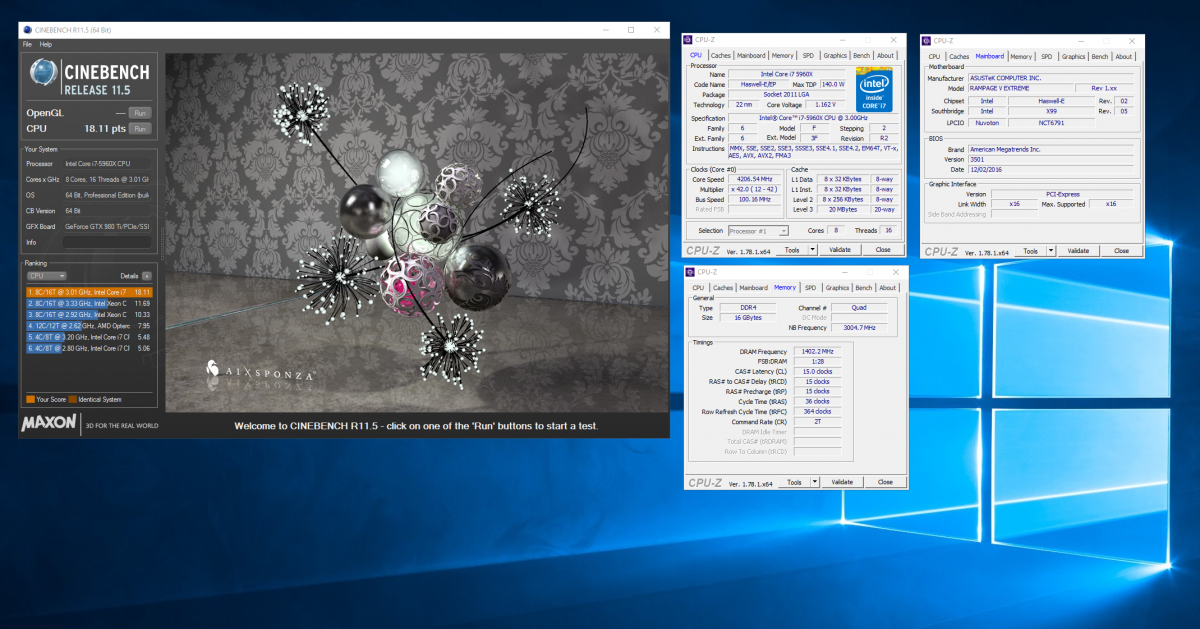The width and height of the screenshot is (1200, 629).
Task: Expand Tools dropdown arrow in CPU-Z Mainboard window
Action: coord(1053,251)
